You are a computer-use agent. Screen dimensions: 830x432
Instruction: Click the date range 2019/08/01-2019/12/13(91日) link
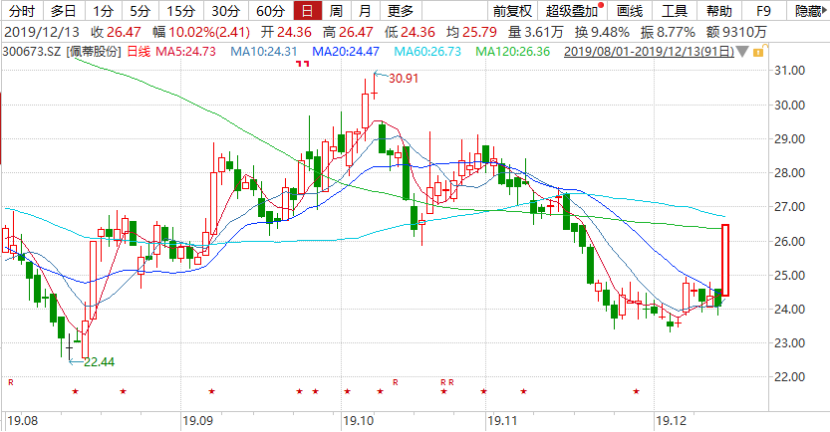pyautogui.click(x=649, y=52)
